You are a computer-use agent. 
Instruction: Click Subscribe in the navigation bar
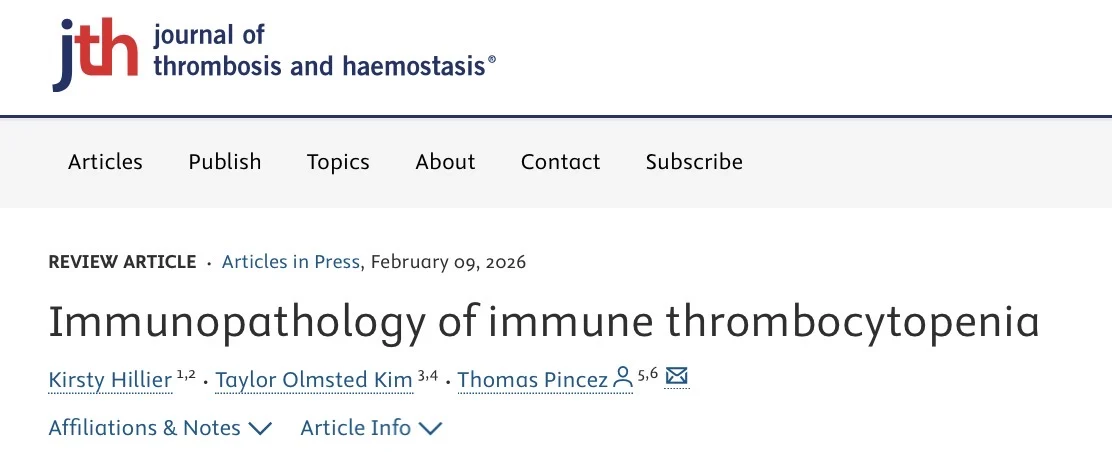click(x=694, y=162)
